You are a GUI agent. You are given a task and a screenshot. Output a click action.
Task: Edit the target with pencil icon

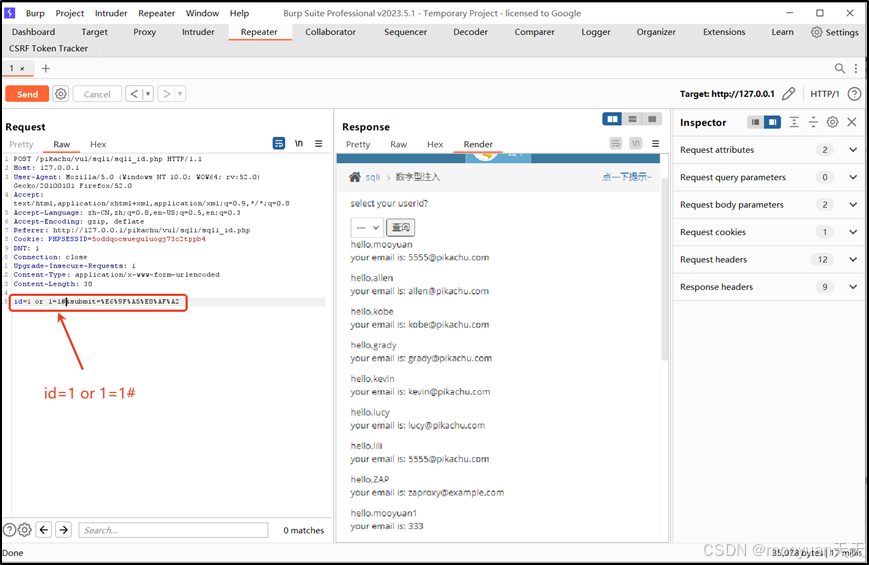coord(788,94)
